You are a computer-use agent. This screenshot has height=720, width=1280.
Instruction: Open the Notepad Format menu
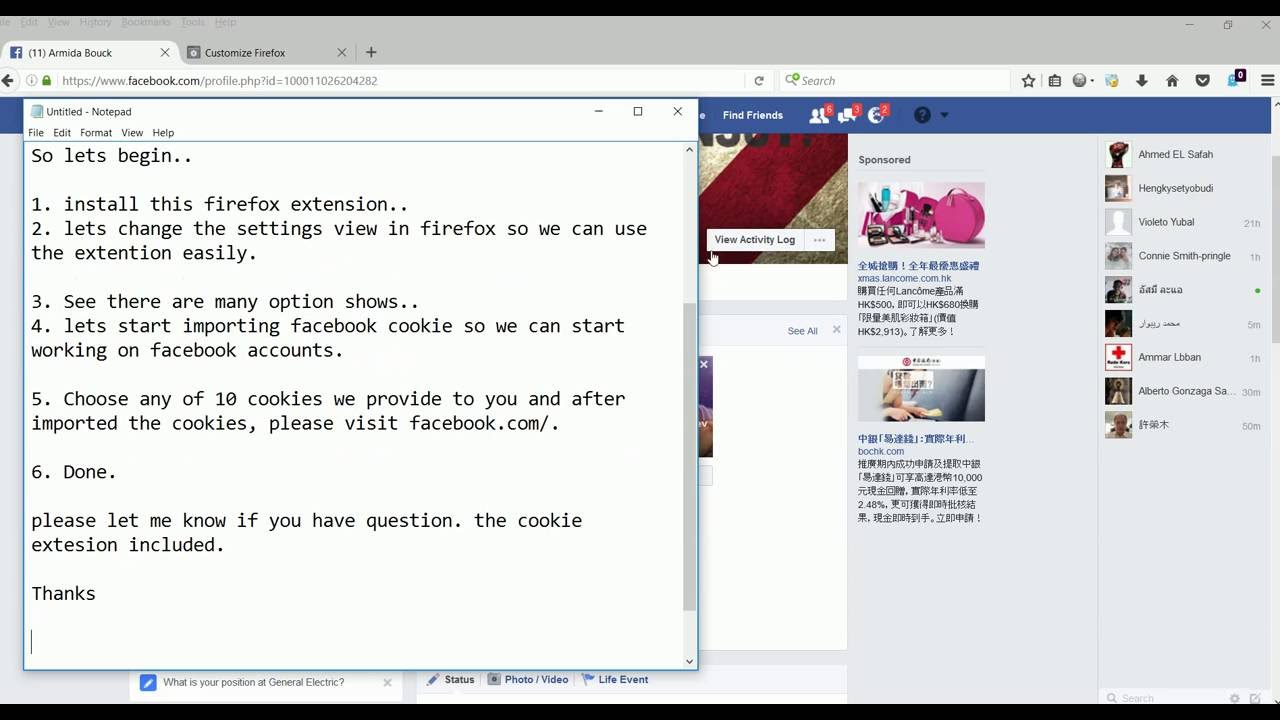(96, 132)
